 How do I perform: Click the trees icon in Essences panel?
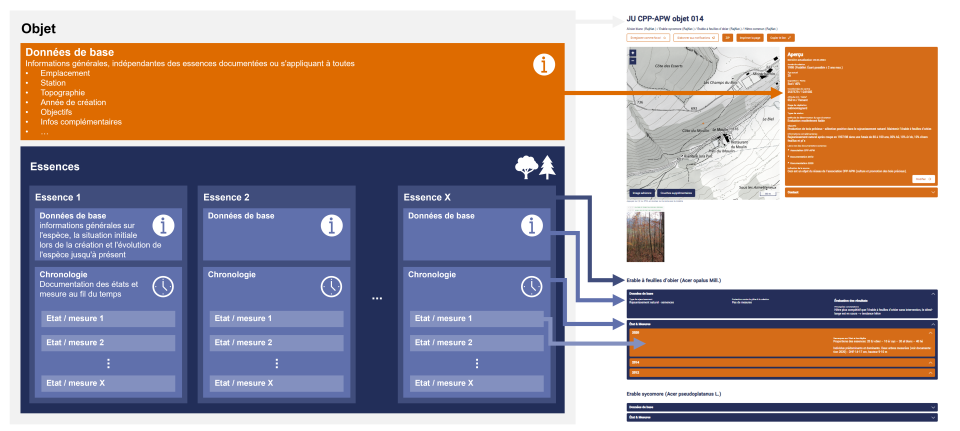pos(535,167)
